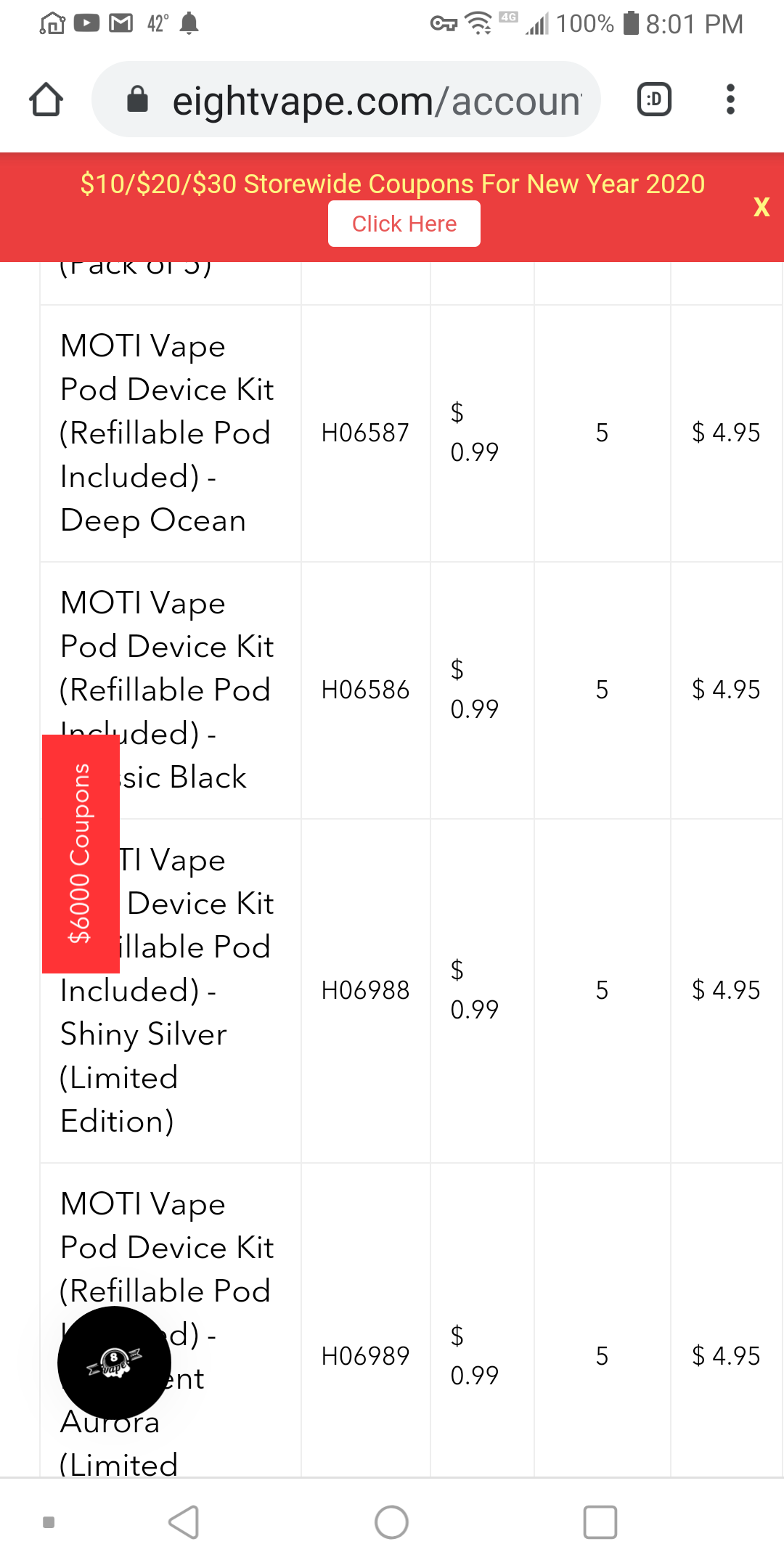Open the $6000 Coupons side tab
This screenshot has width=784, height=1568.
click(81, 853)
